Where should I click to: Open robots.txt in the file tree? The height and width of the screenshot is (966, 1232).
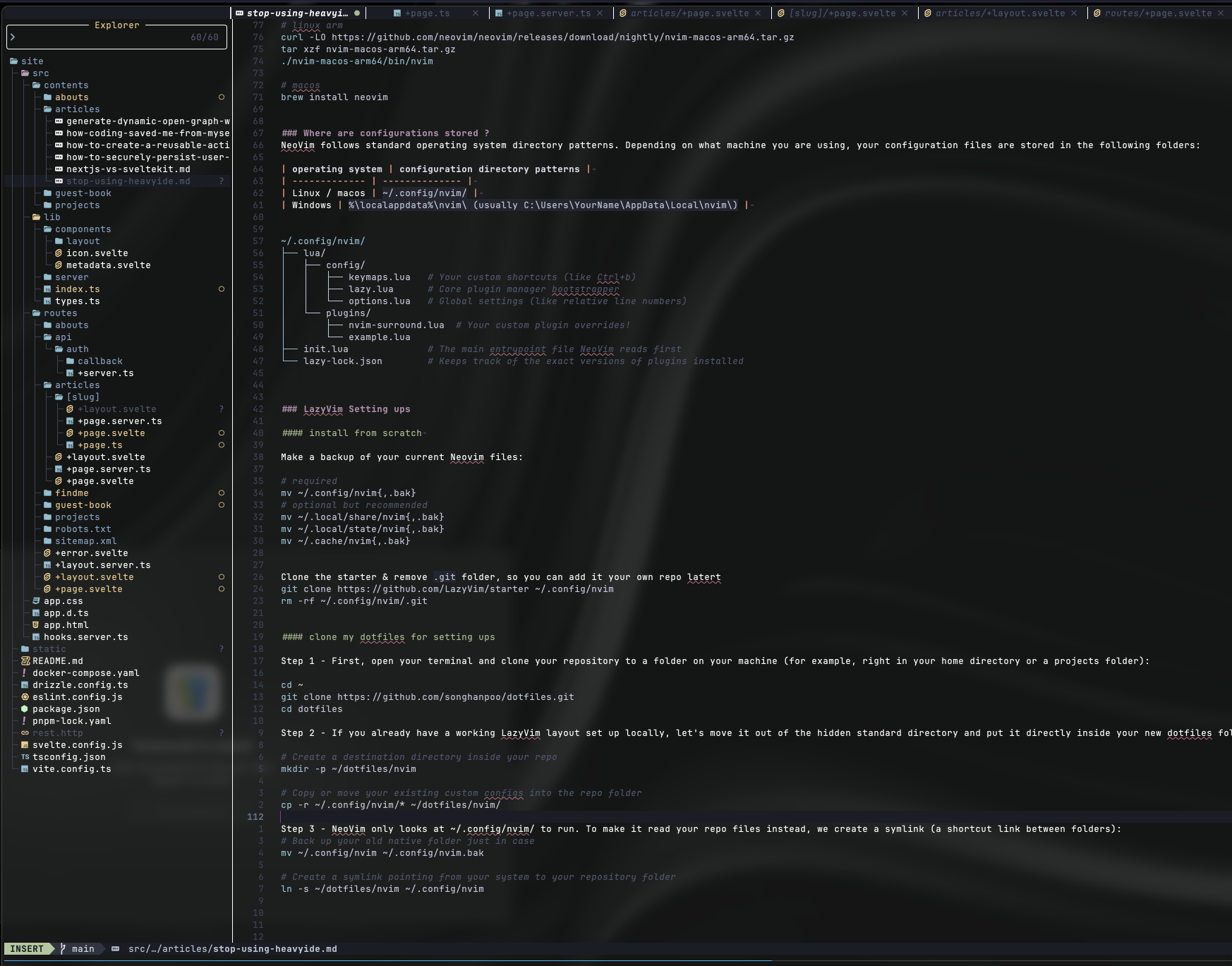click(x=83, y=529)
